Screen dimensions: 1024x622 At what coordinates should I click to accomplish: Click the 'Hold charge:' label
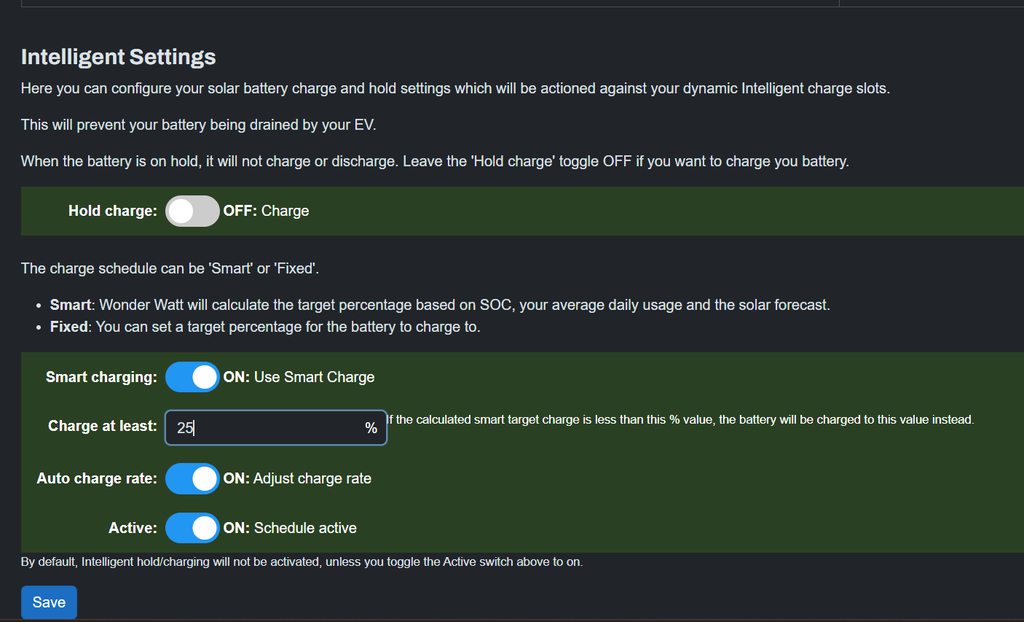point(112,211)
